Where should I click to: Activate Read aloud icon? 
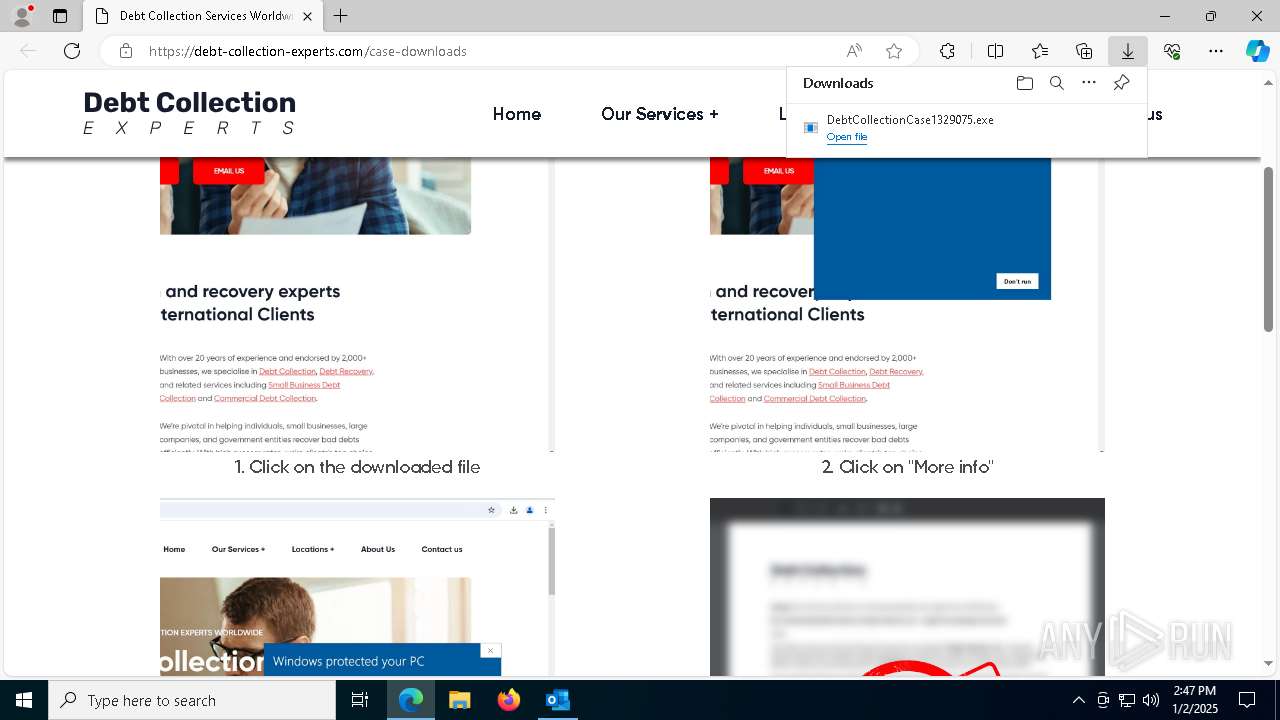[x=854, y=51]
